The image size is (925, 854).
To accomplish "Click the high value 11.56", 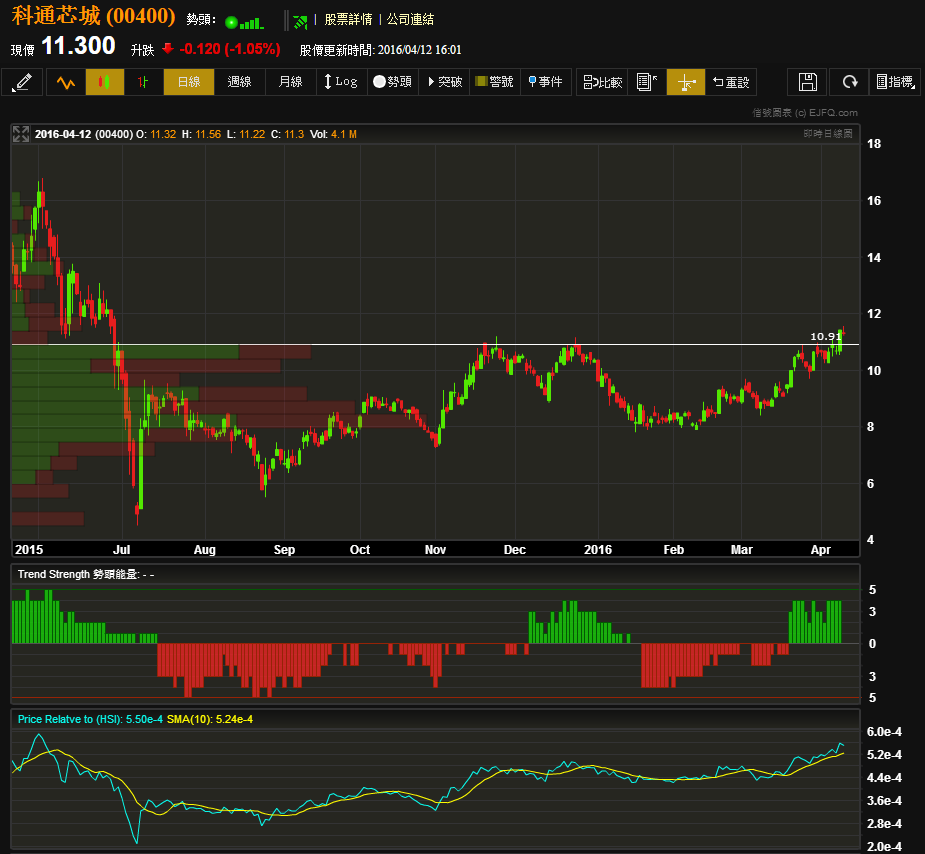I will click(208, 134).
